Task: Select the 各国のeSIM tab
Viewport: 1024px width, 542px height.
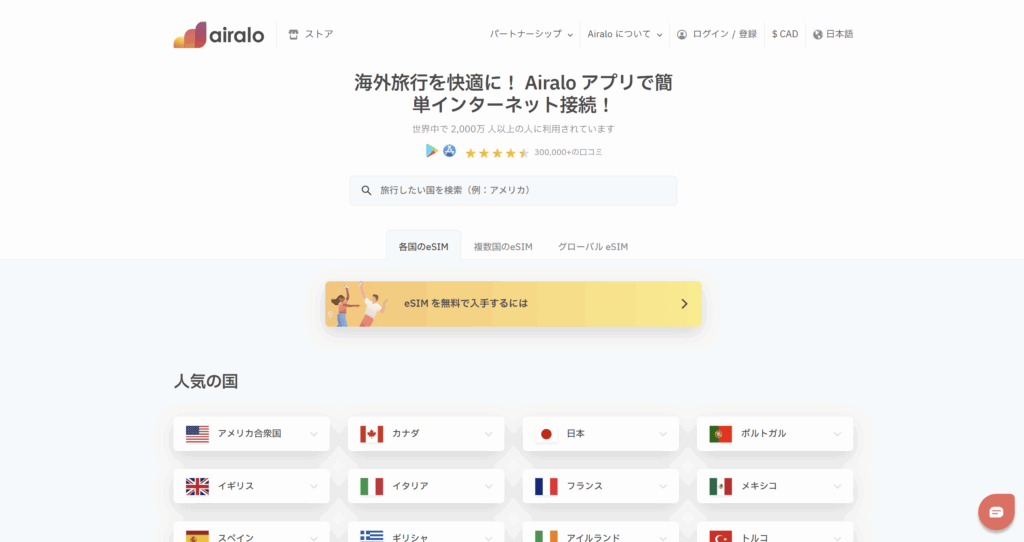Action: coord(423,246)
